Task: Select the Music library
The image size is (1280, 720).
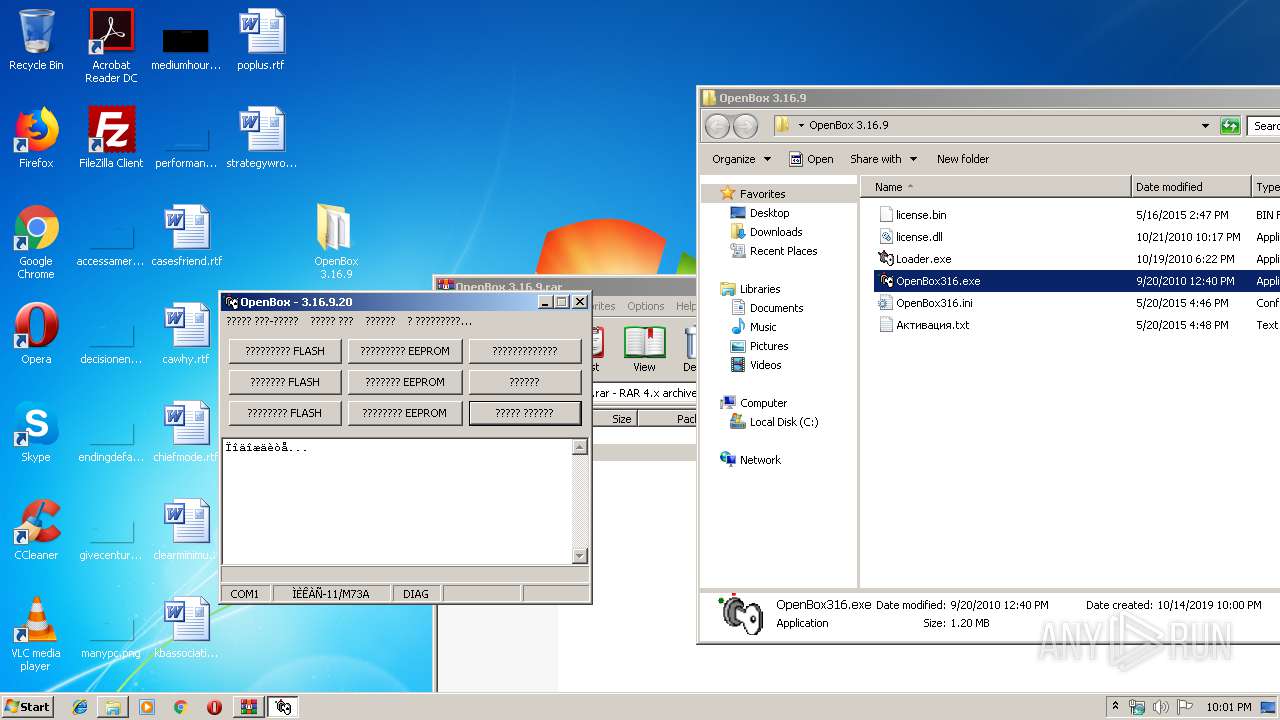Action: (762, 327)
